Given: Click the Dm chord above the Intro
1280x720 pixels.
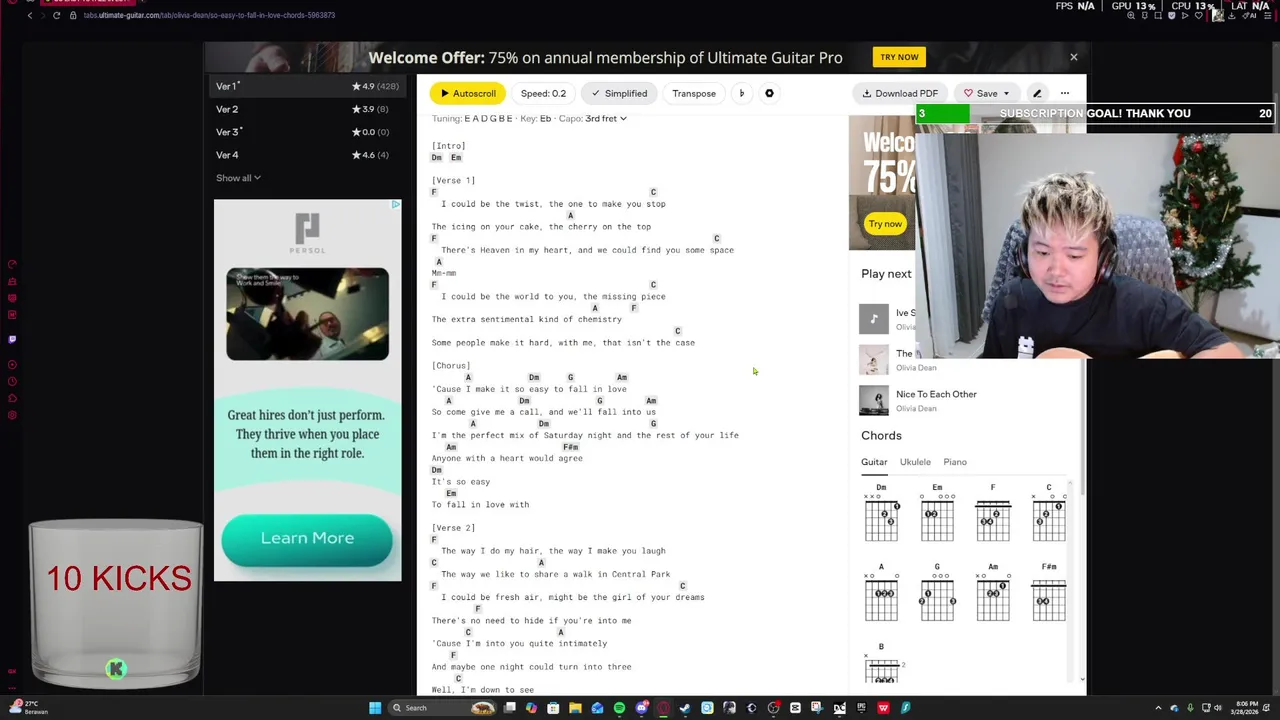Looking at the screenshot, I should [436, 158].
